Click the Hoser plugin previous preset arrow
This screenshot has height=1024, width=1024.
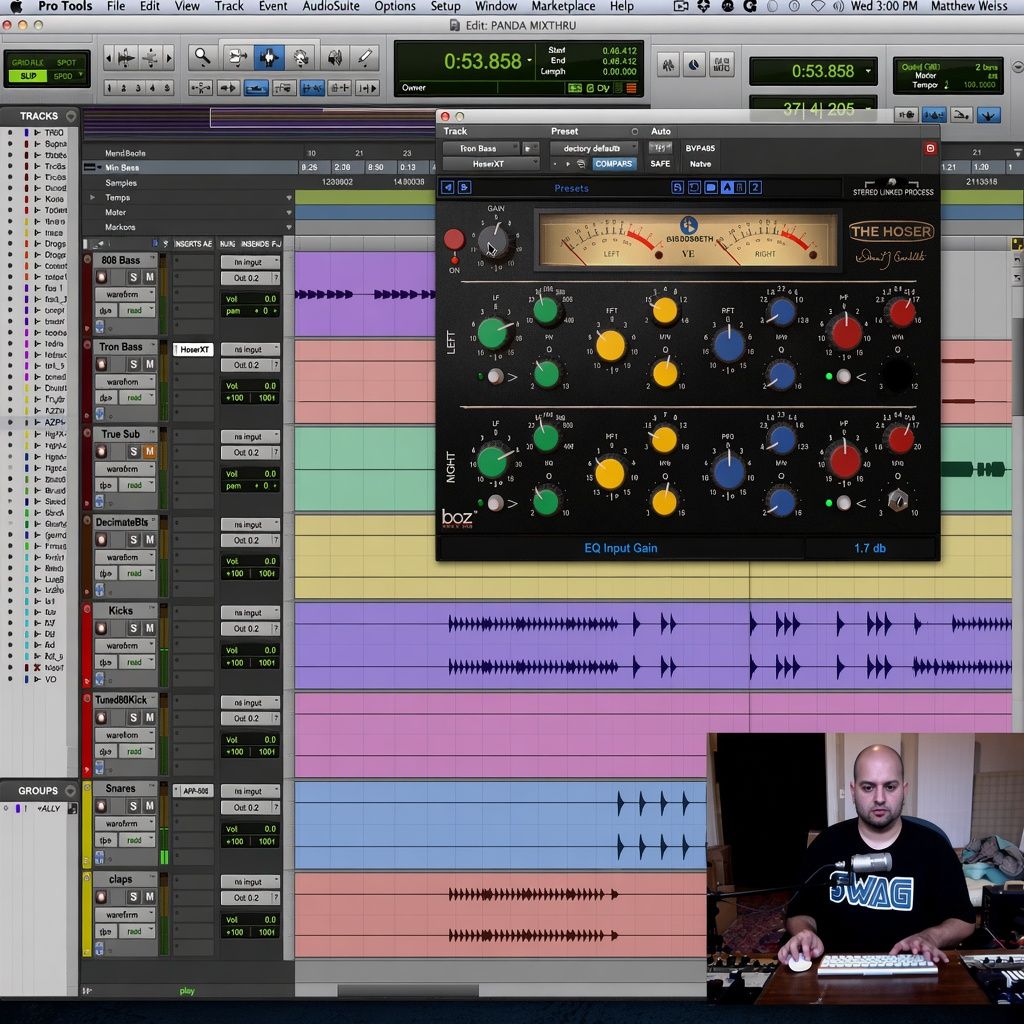pyautogui.click(x=447, y=188)
